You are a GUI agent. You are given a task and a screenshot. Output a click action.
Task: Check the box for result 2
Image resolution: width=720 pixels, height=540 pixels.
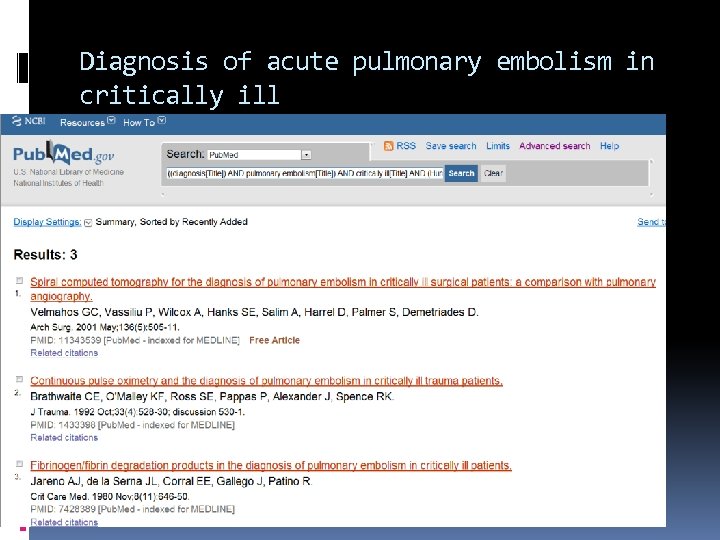pyautogui.click(x=19, y=379)
